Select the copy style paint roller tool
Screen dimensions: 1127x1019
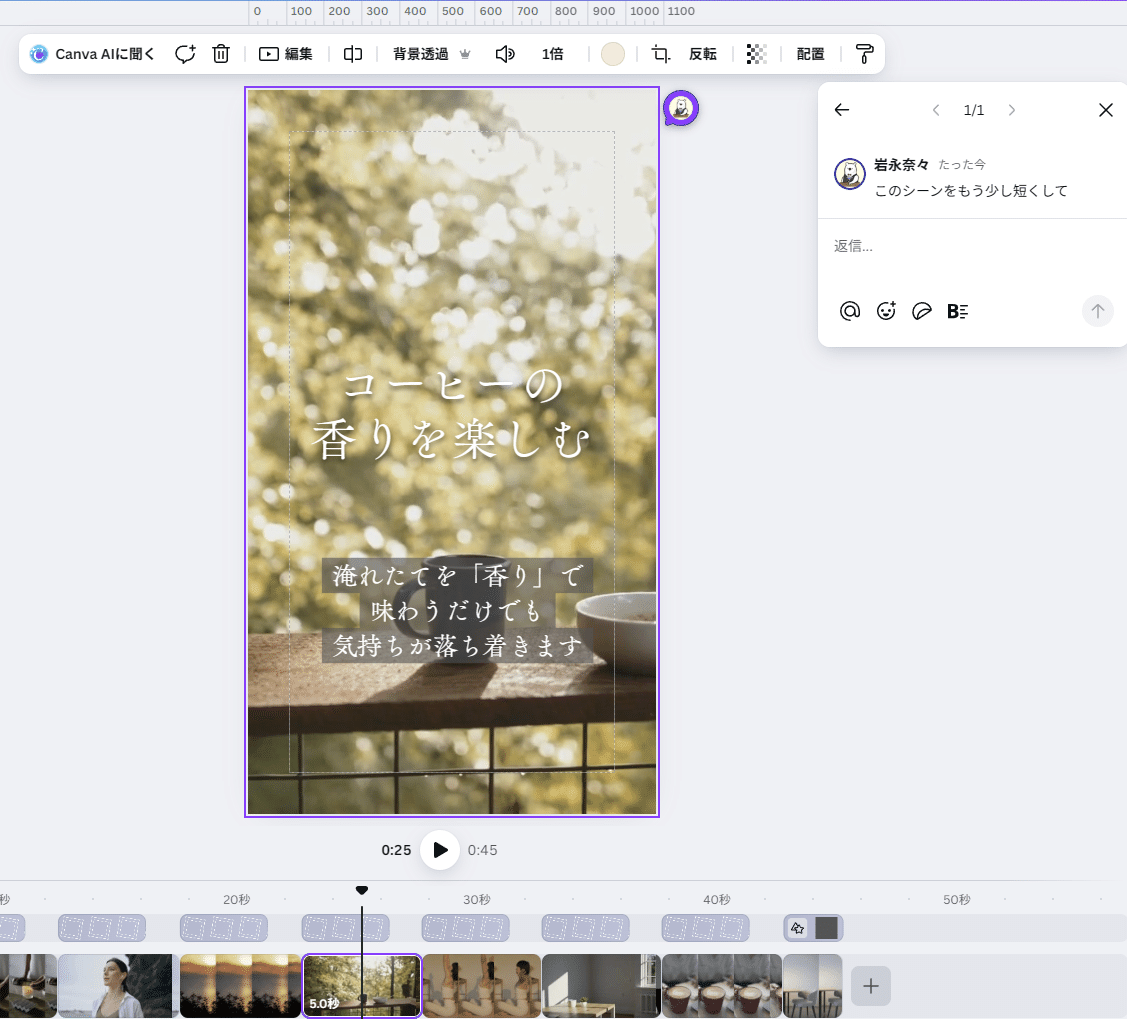click(x=864, y=54)
